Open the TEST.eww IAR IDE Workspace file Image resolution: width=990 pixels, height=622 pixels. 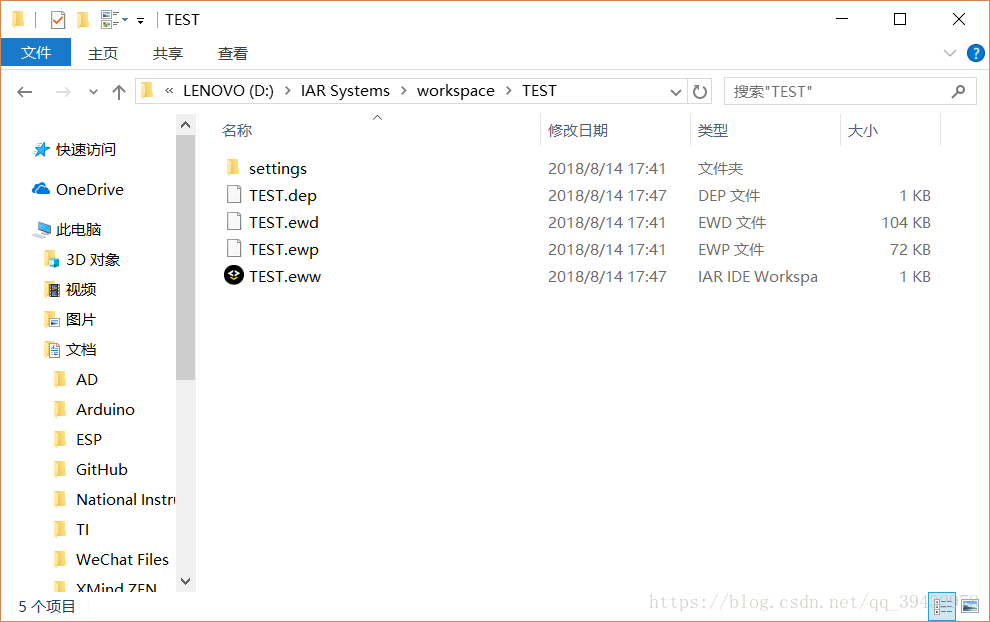point(284,276)
